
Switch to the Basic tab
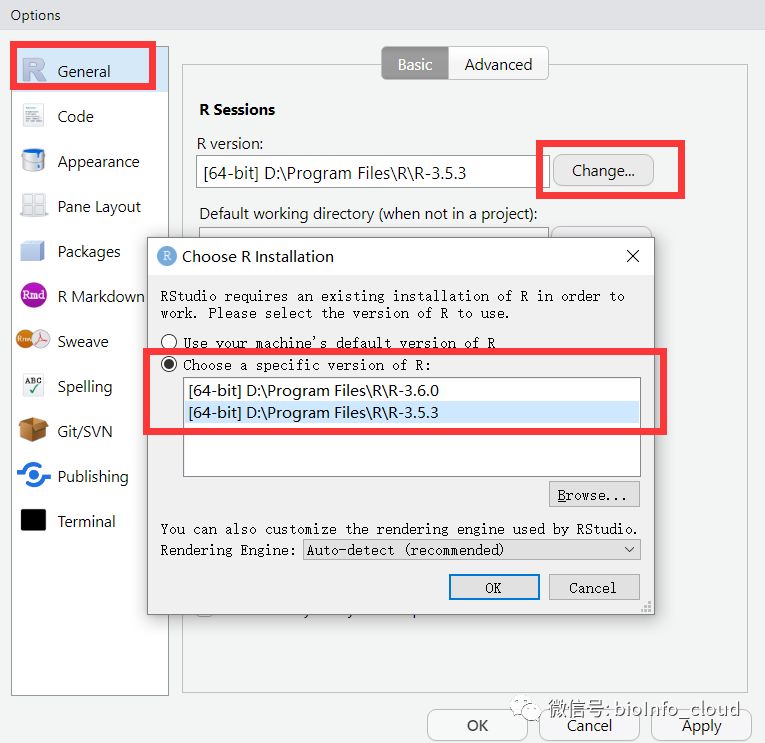(415, 64)
